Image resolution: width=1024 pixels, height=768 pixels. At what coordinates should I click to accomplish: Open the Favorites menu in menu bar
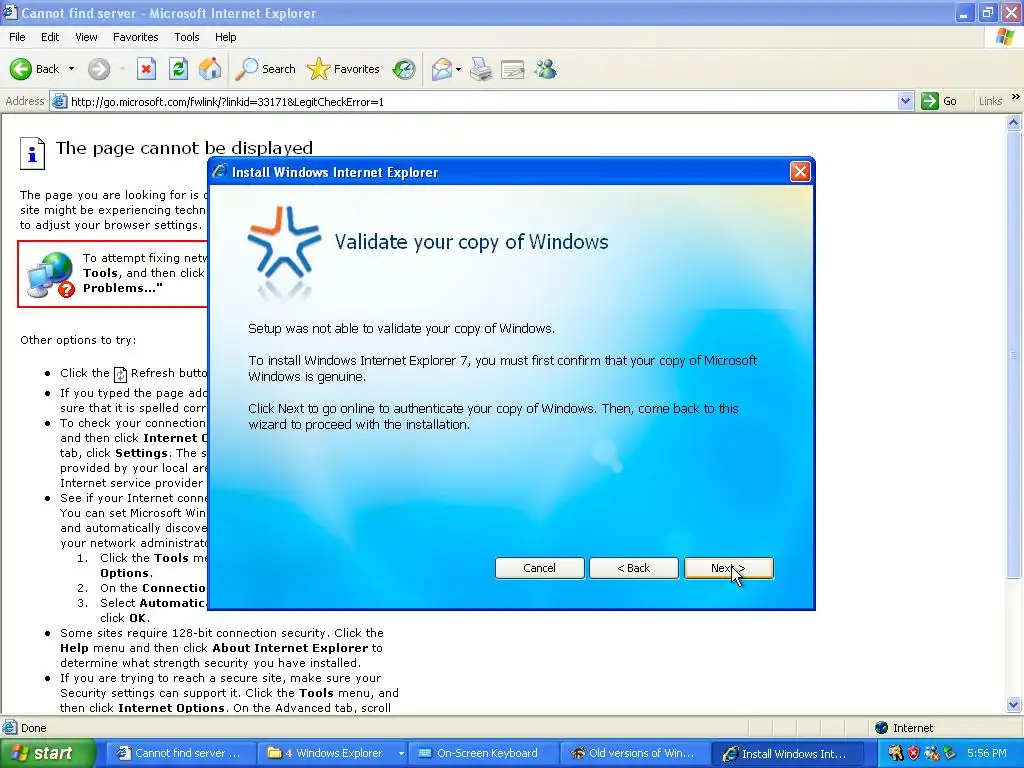point(135,37)
